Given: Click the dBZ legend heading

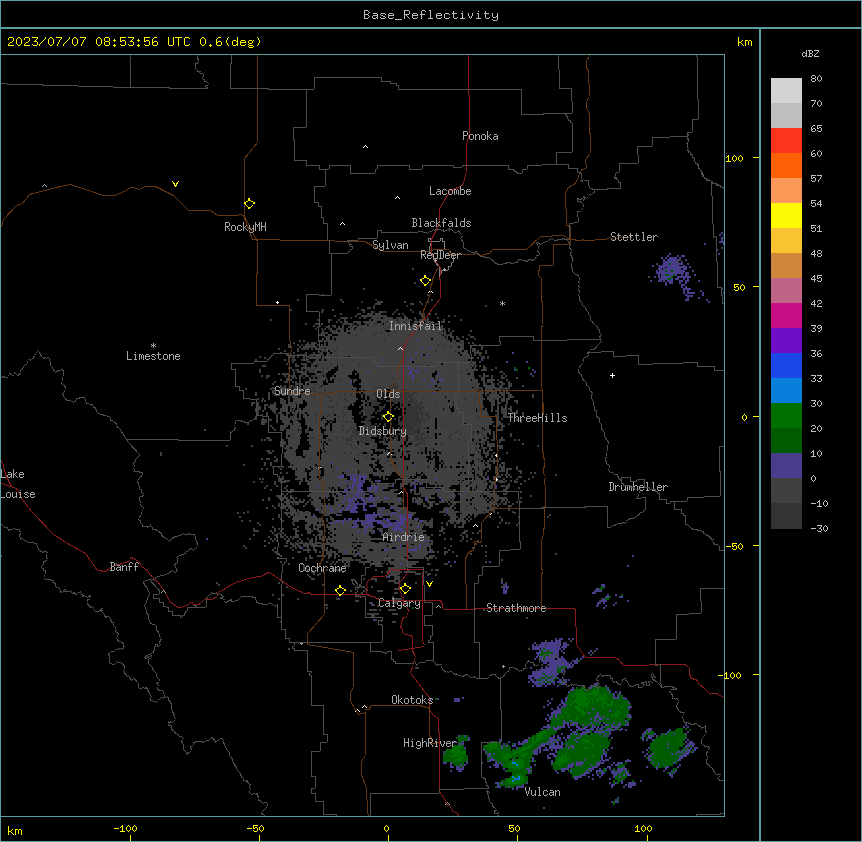Looking at the screenshot, I should point(810,53).
